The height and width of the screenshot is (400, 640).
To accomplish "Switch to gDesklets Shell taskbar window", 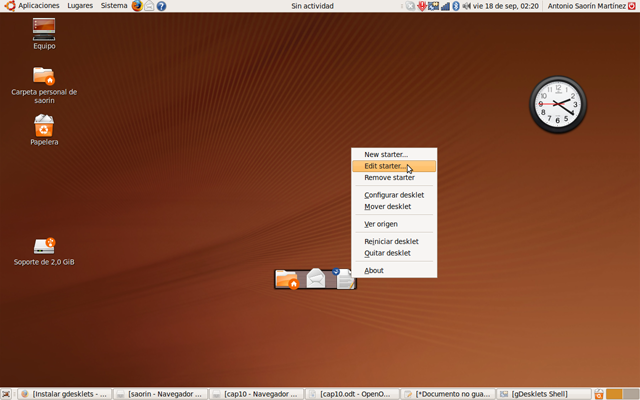I will [x=544, y=394].
